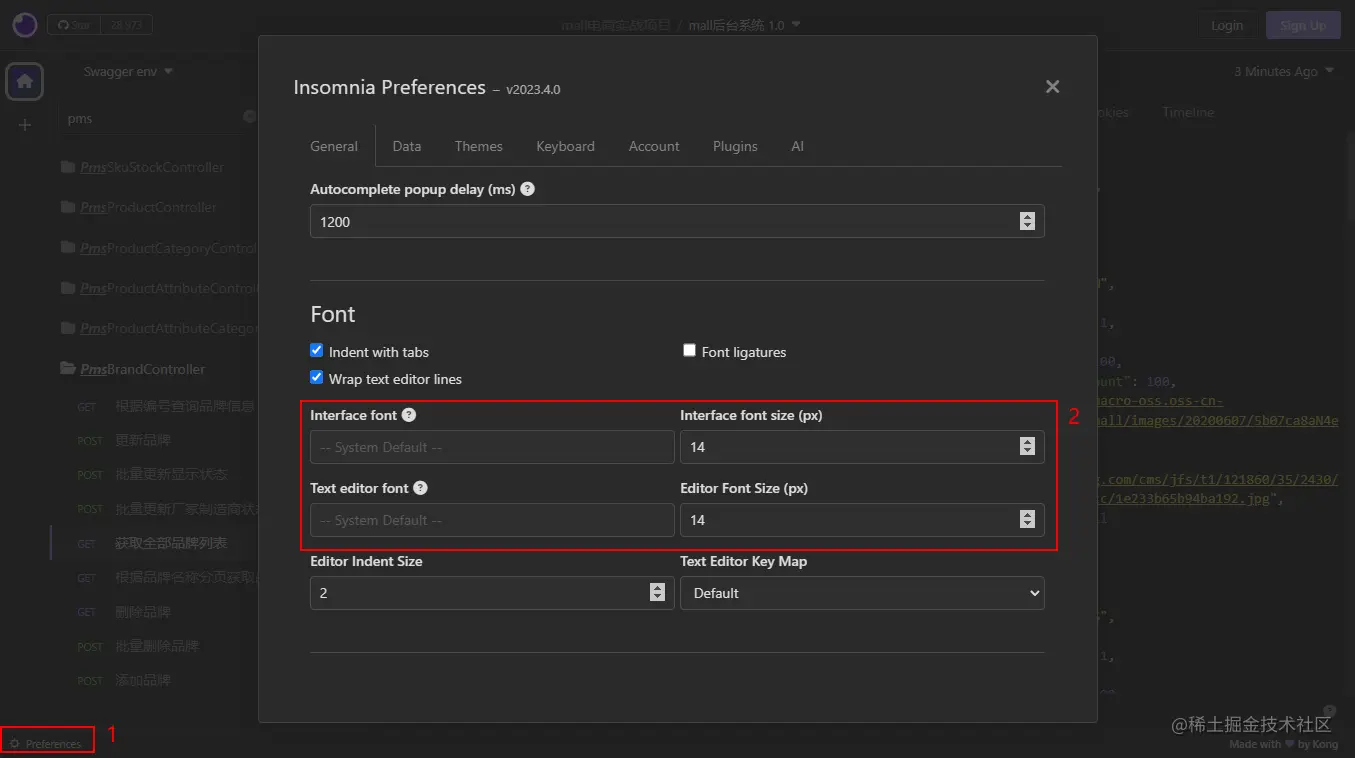The height and width of the screenshot is (758, 1355).
Task: Click the Login button
Action: [x=1227, y=25]
